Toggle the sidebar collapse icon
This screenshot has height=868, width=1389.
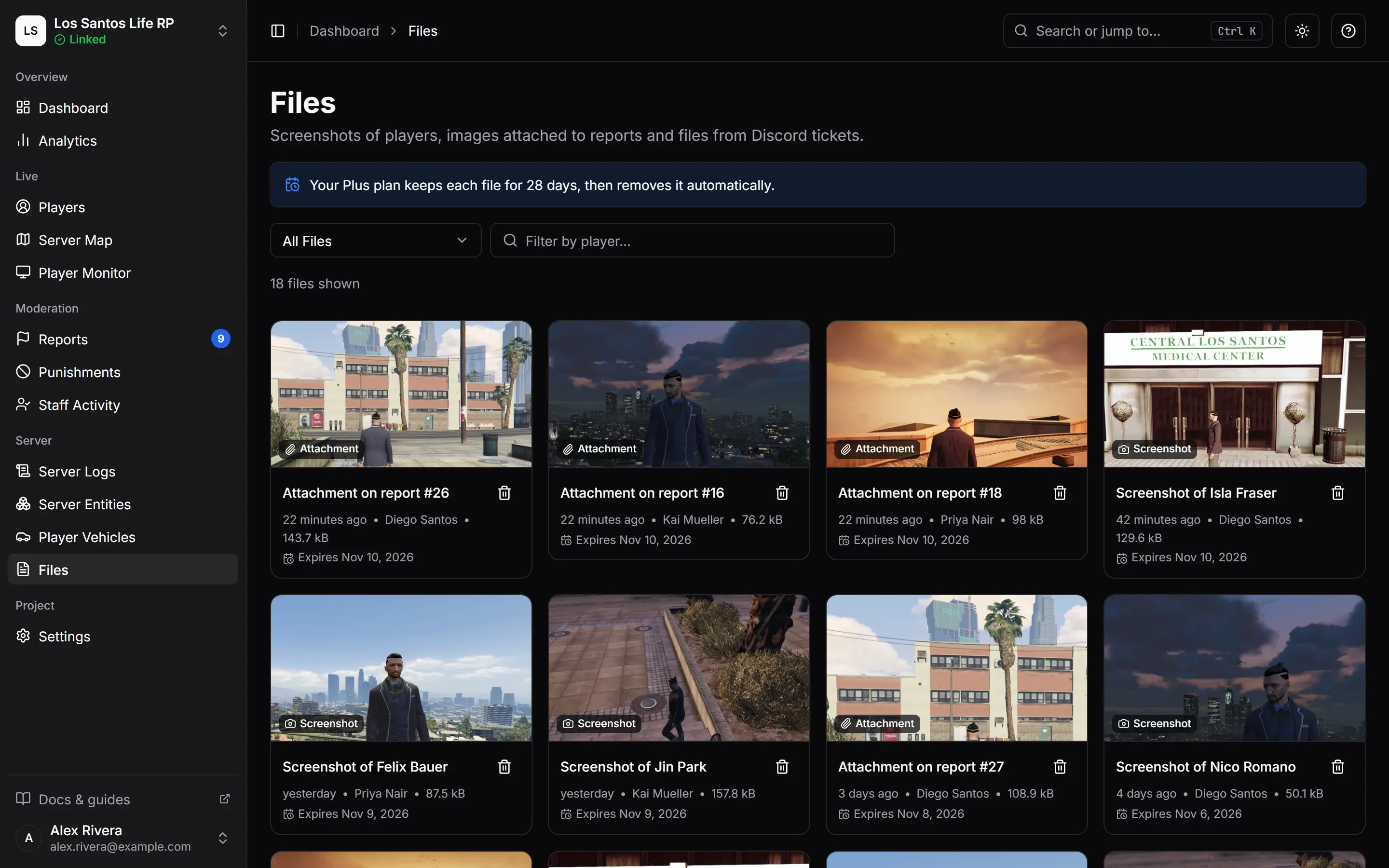(x=278, y=31)
